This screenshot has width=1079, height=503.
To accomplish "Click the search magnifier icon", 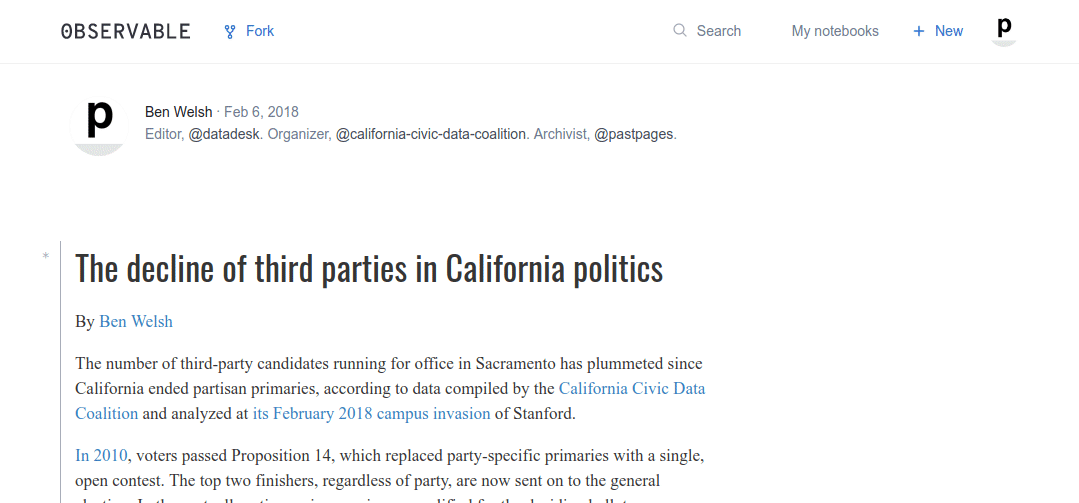I will coord(680,30).
